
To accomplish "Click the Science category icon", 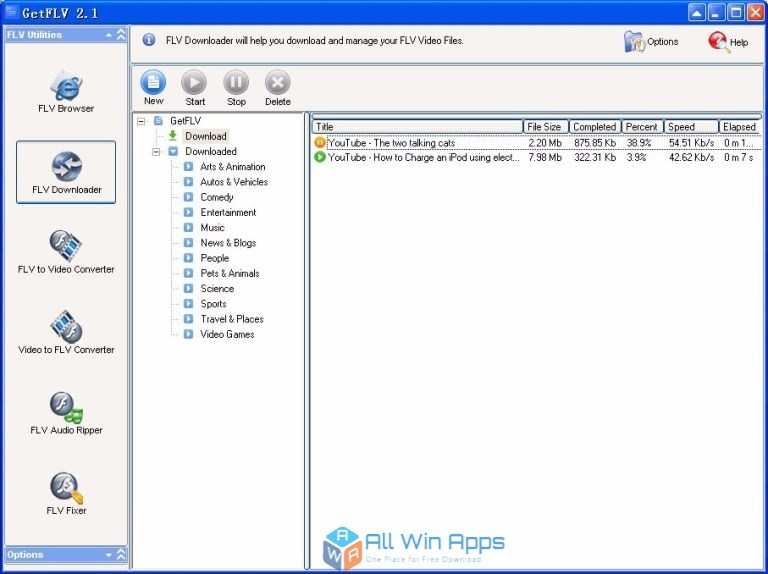I will [188, 288].
